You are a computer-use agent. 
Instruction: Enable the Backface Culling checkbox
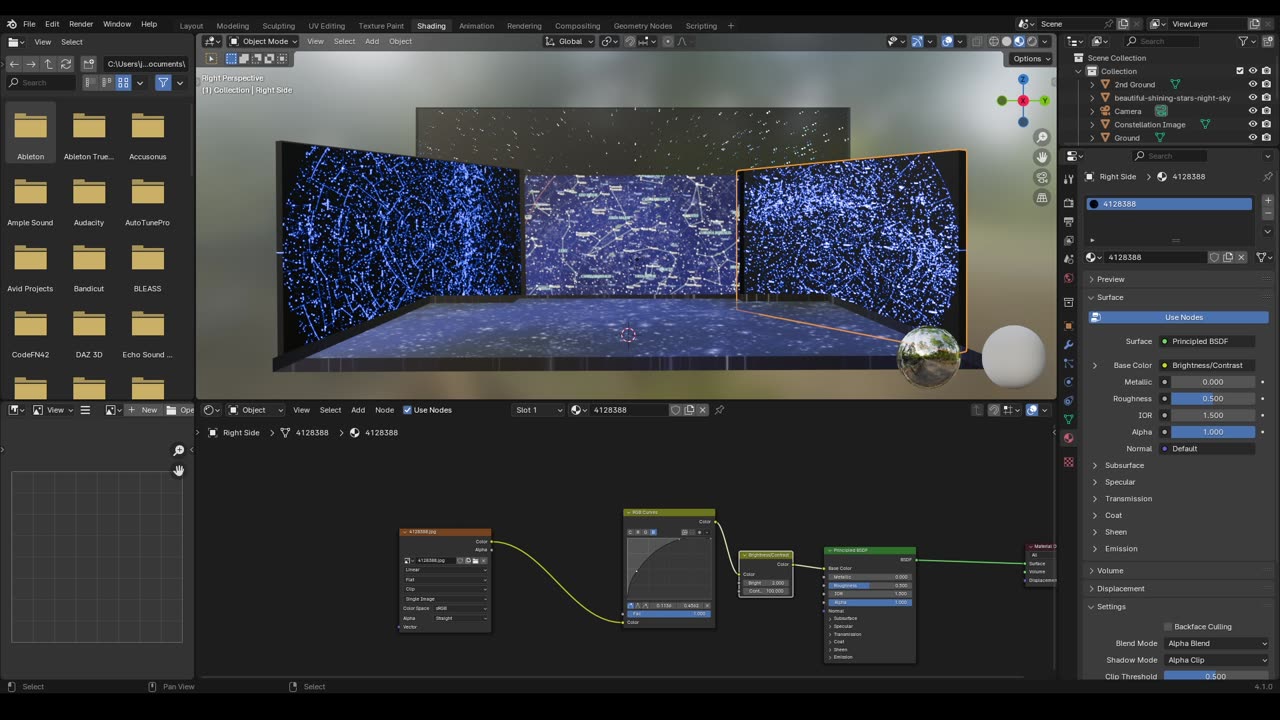click(1167, 627)
